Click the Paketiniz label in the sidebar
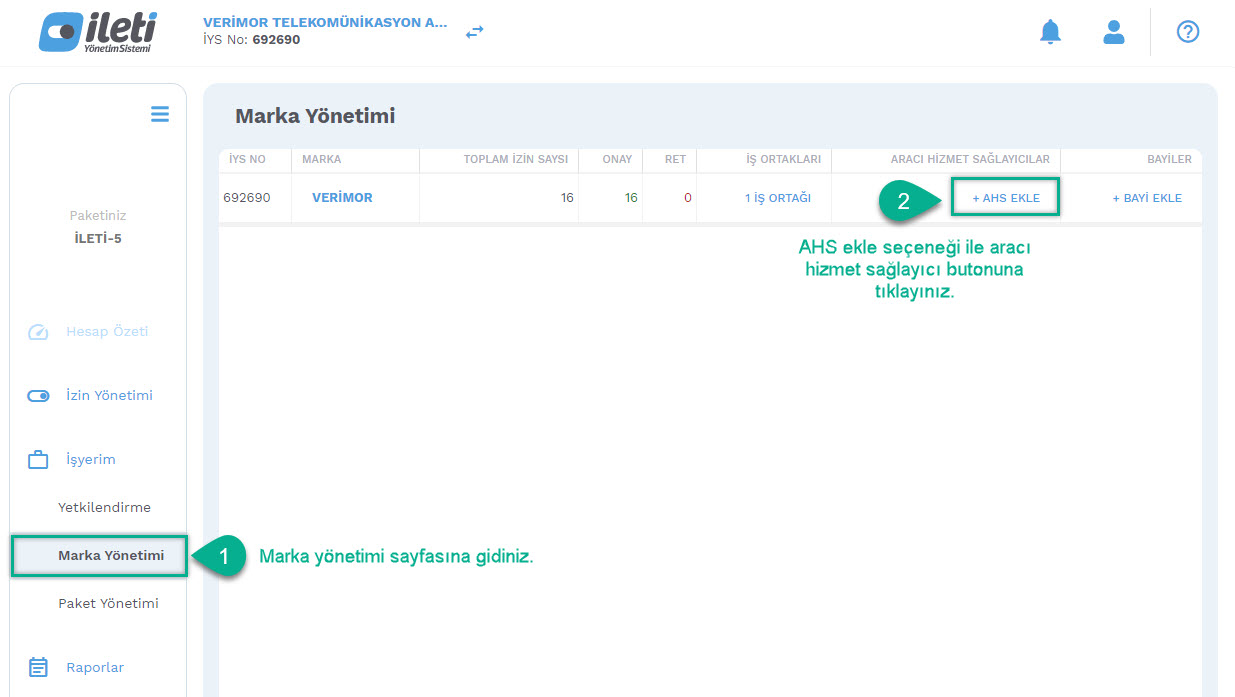1235x697 pixels. click(x=98, y=215)
